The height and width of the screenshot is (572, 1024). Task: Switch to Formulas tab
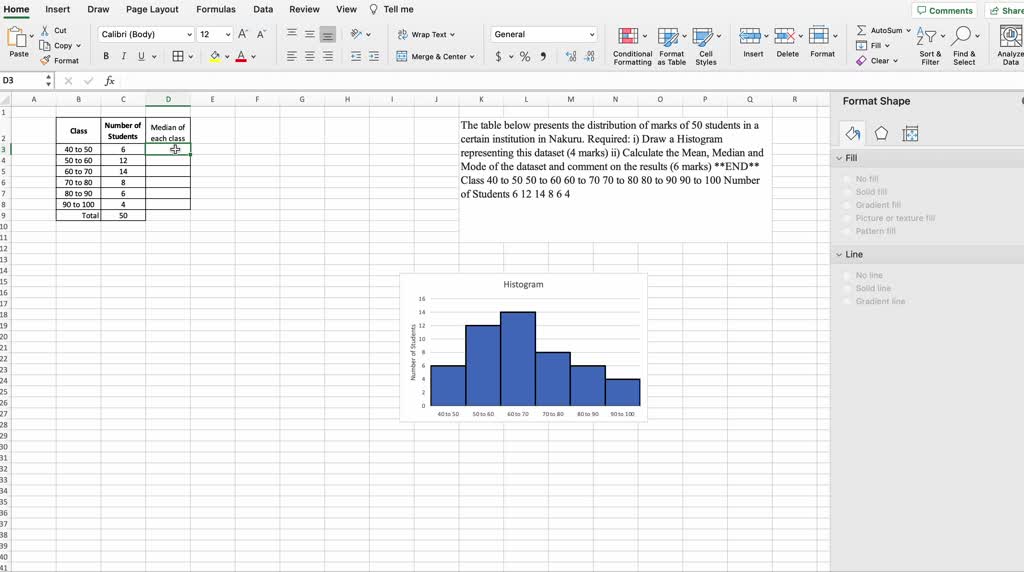click(216, 9)
